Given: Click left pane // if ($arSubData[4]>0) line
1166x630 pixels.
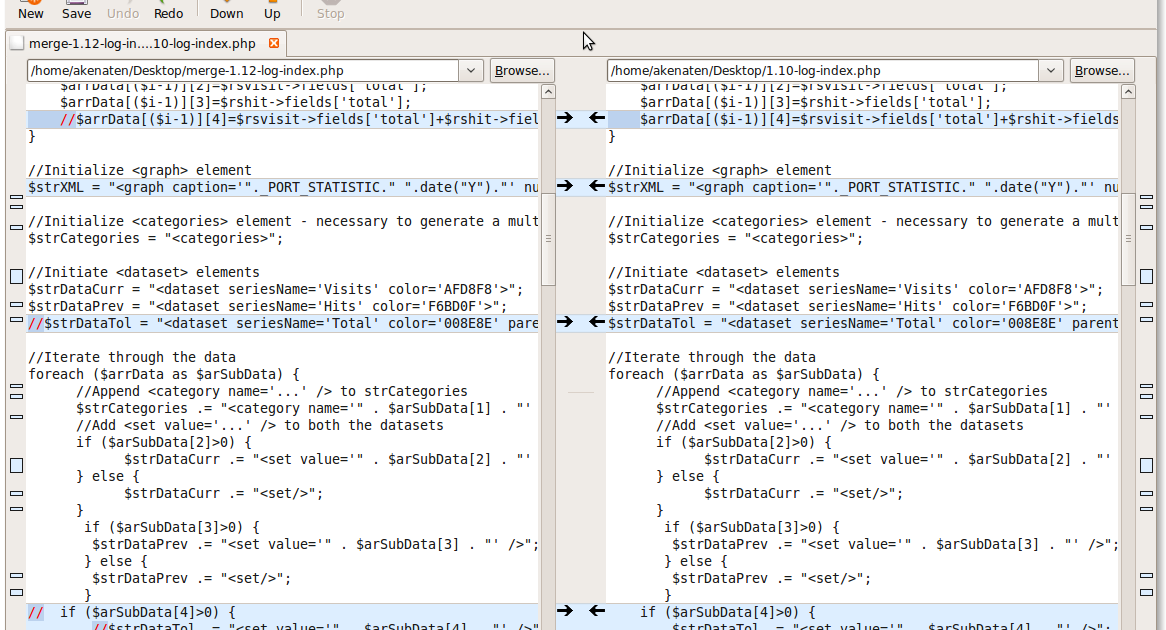Looking at the screenshot, I should click(x=283, y=612).
